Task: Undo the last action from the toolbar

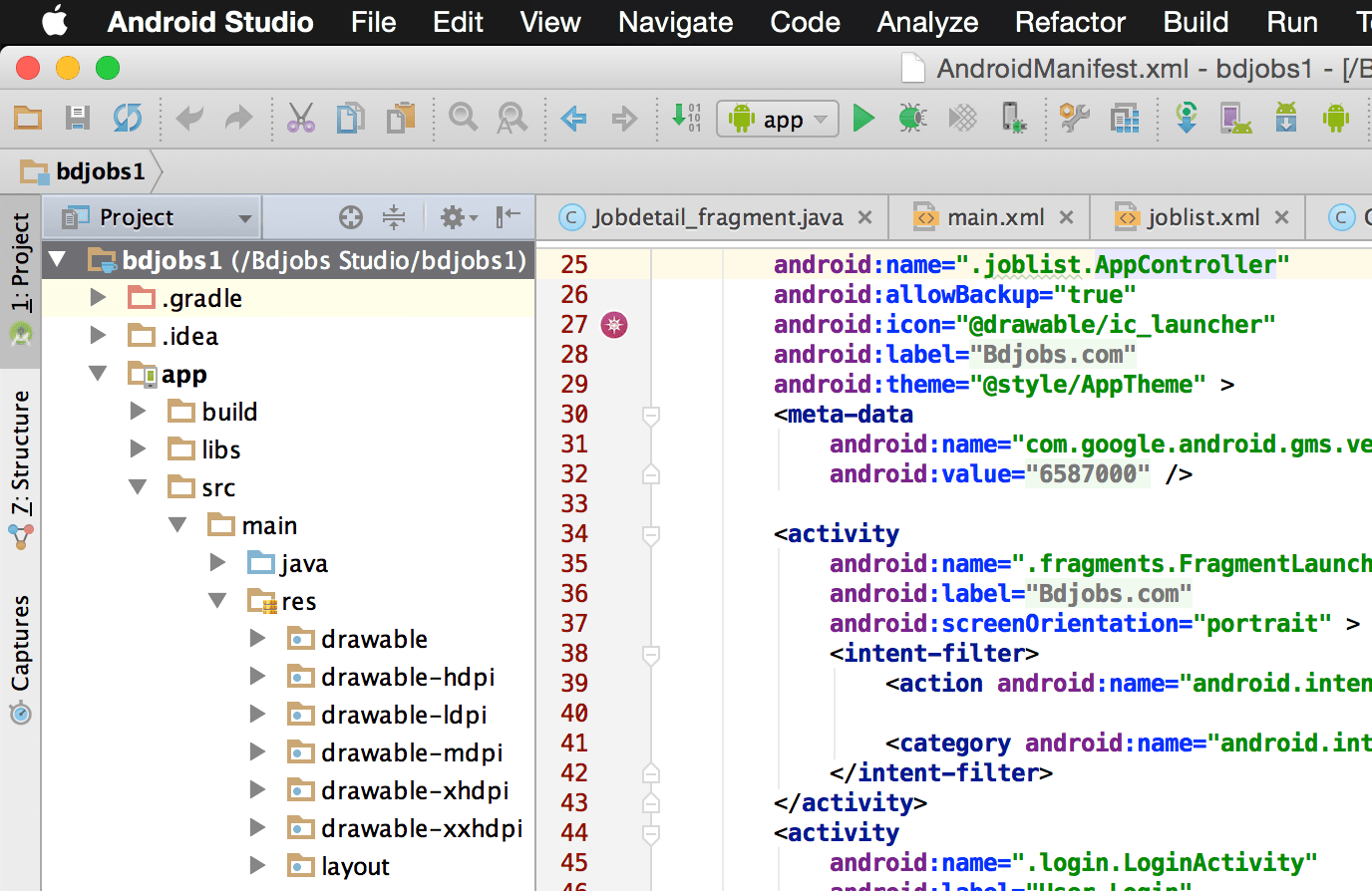Action: (x=189, y=119)
